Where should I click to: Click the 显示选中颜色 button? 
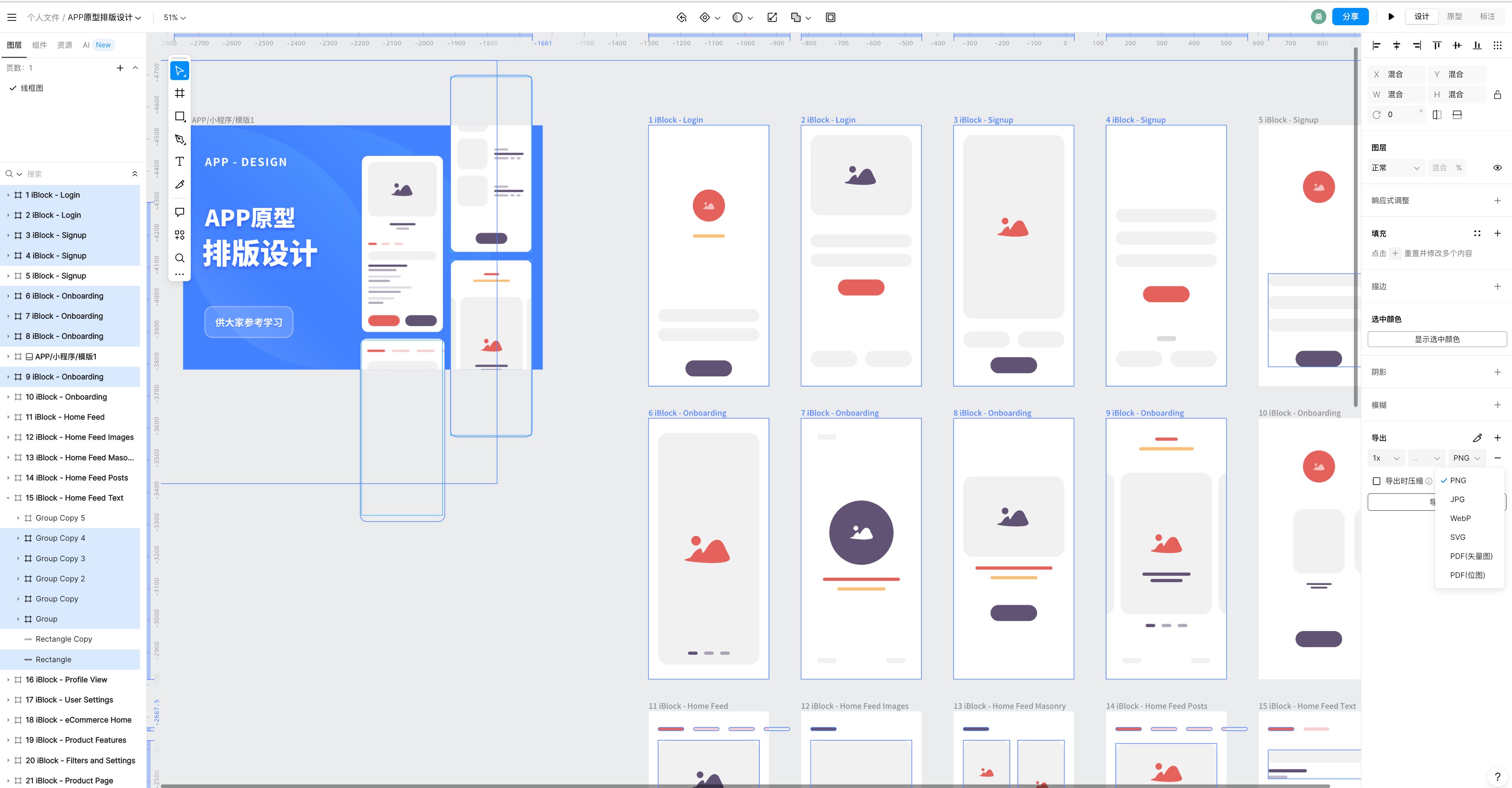tap(1436, 340)
